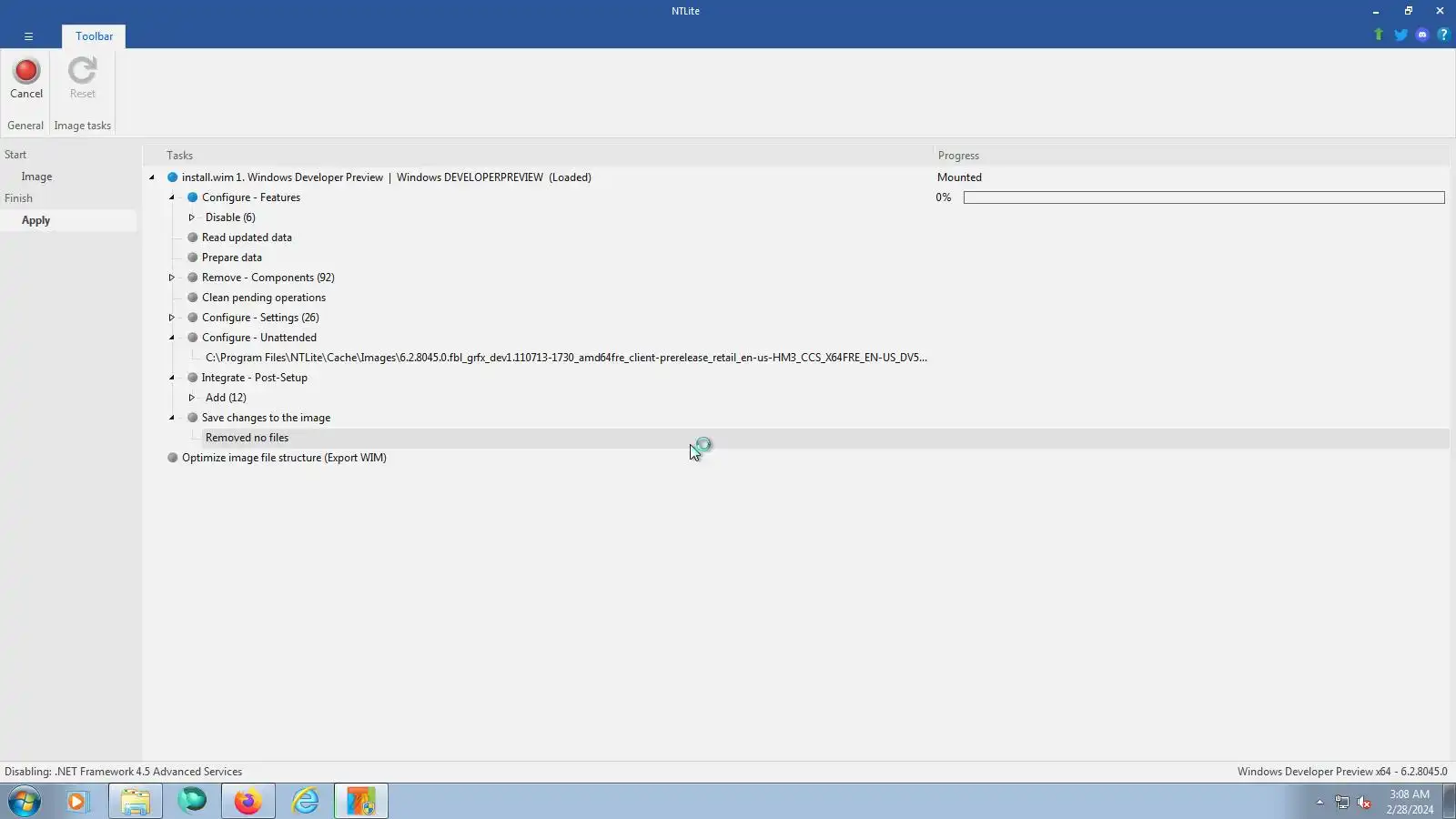Screen dimensions: 1456x819
Task: Open the Image page in sidebar
Action: 36,177
